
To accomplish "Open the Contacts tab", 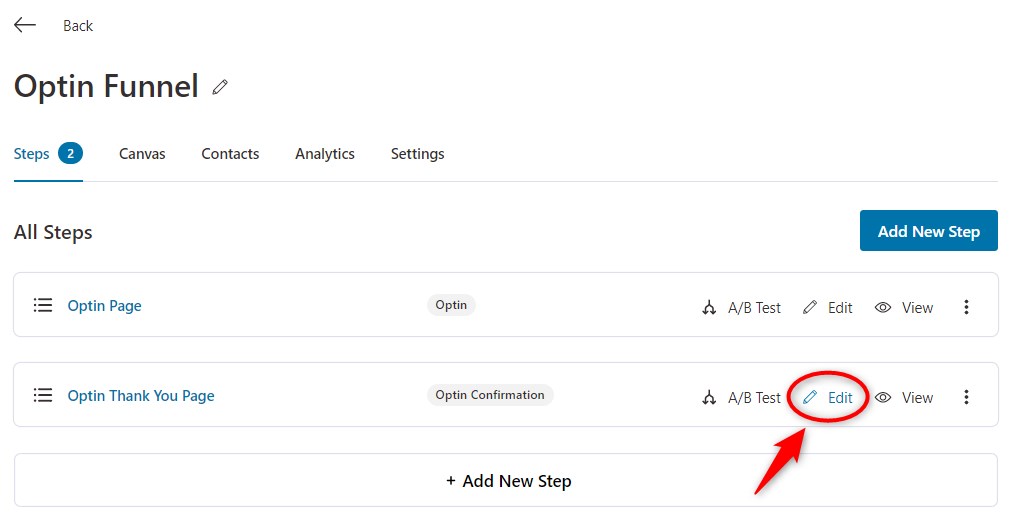I will (x=230, y=154).
